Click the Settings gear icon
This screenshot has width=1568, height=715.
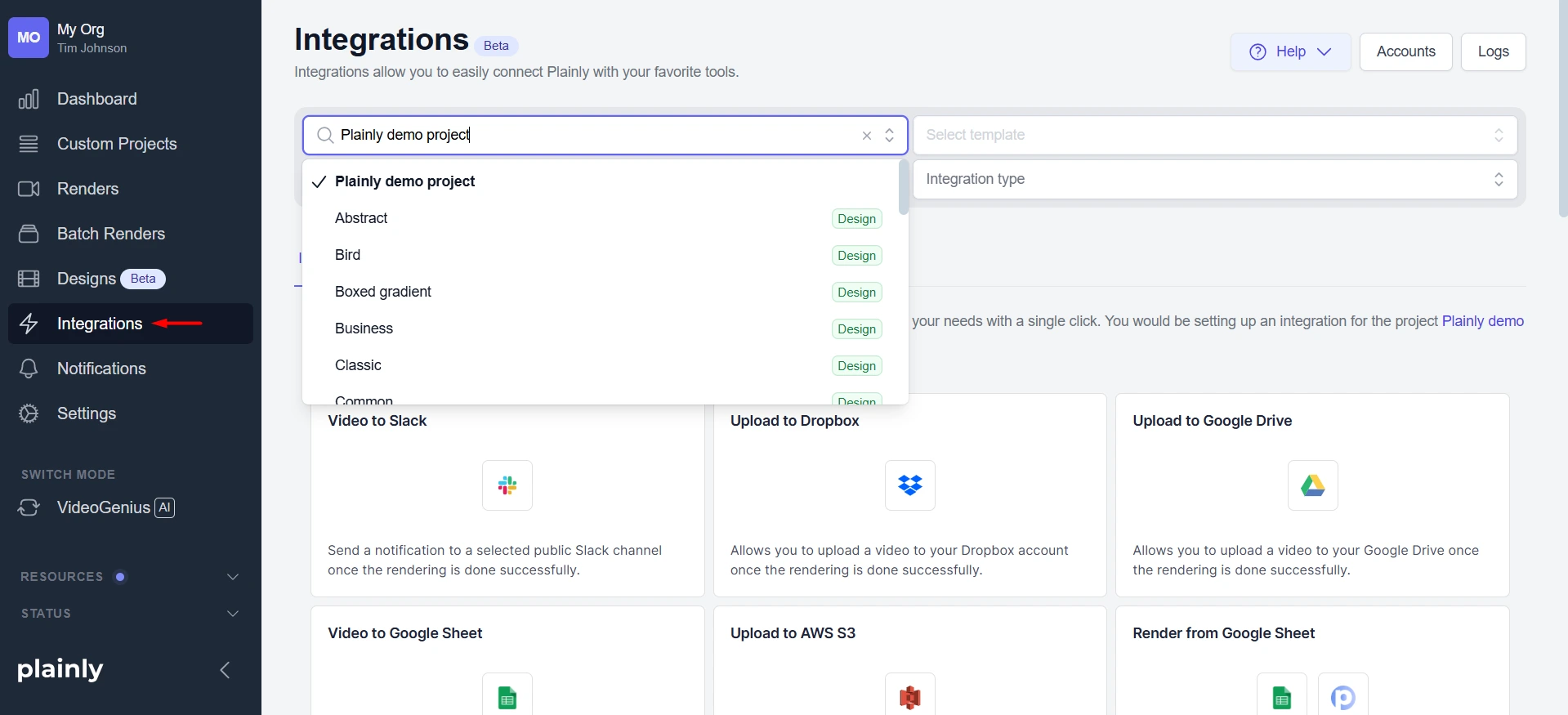click(29, 413)
